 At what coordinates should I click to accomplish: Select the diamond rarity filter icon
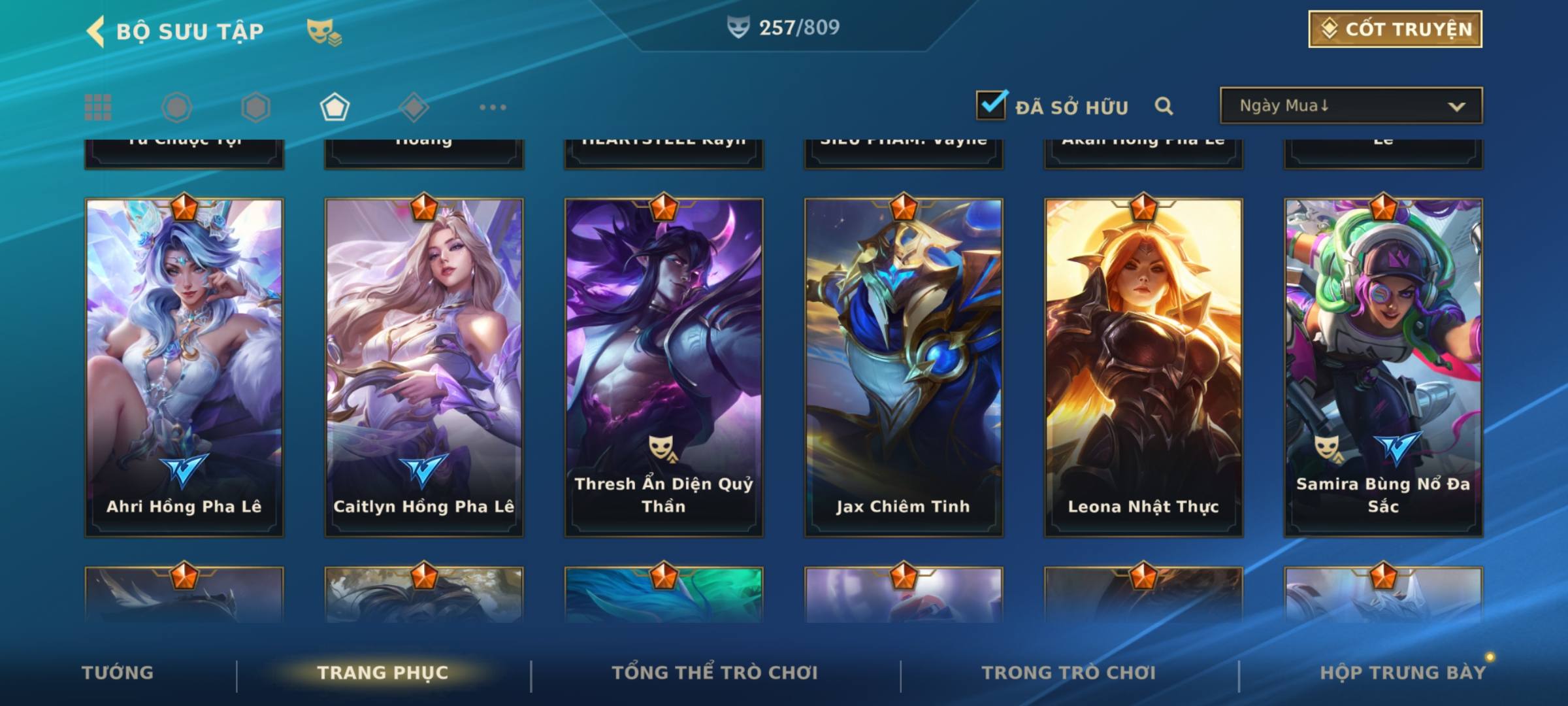[414, 107]
